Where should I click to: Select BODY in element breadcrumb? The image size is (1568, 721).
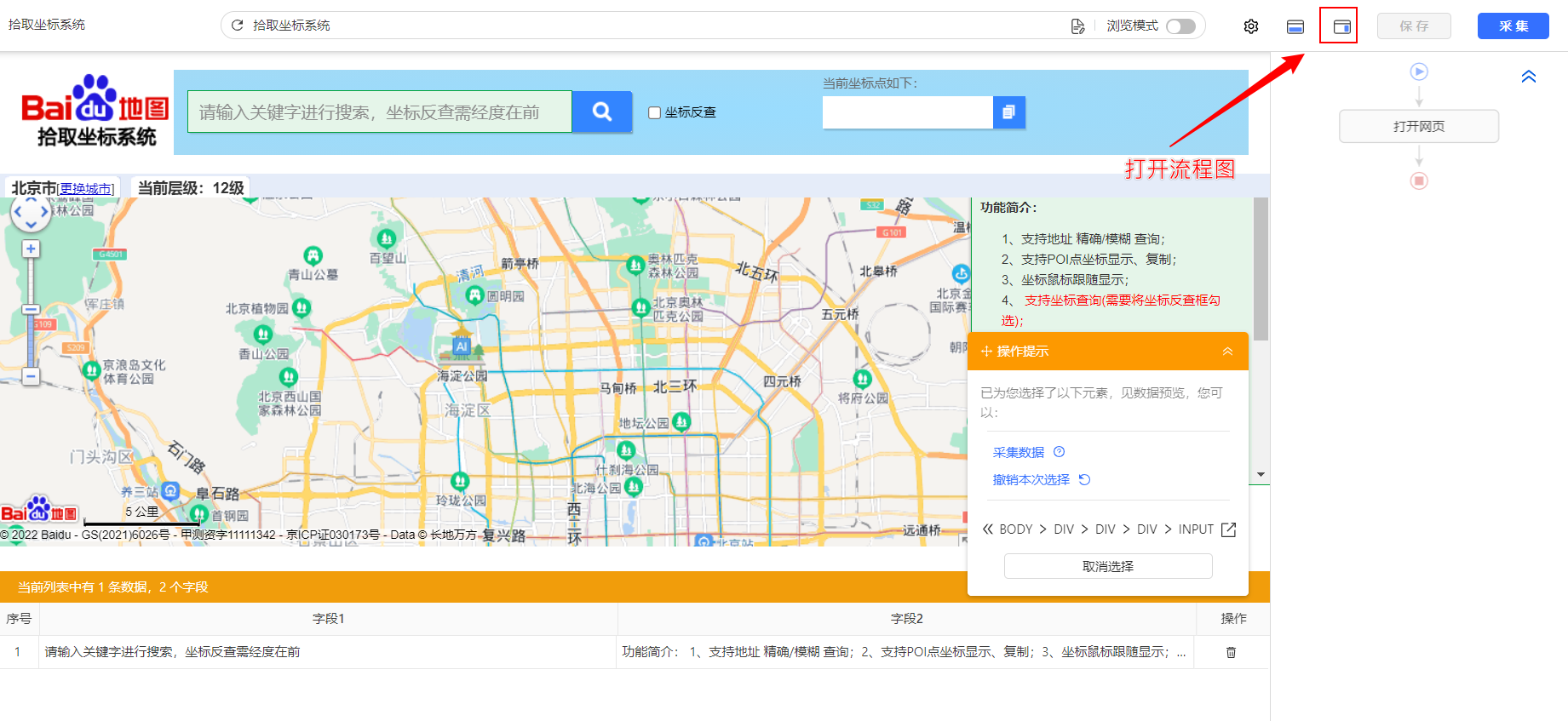[1015, 529]
